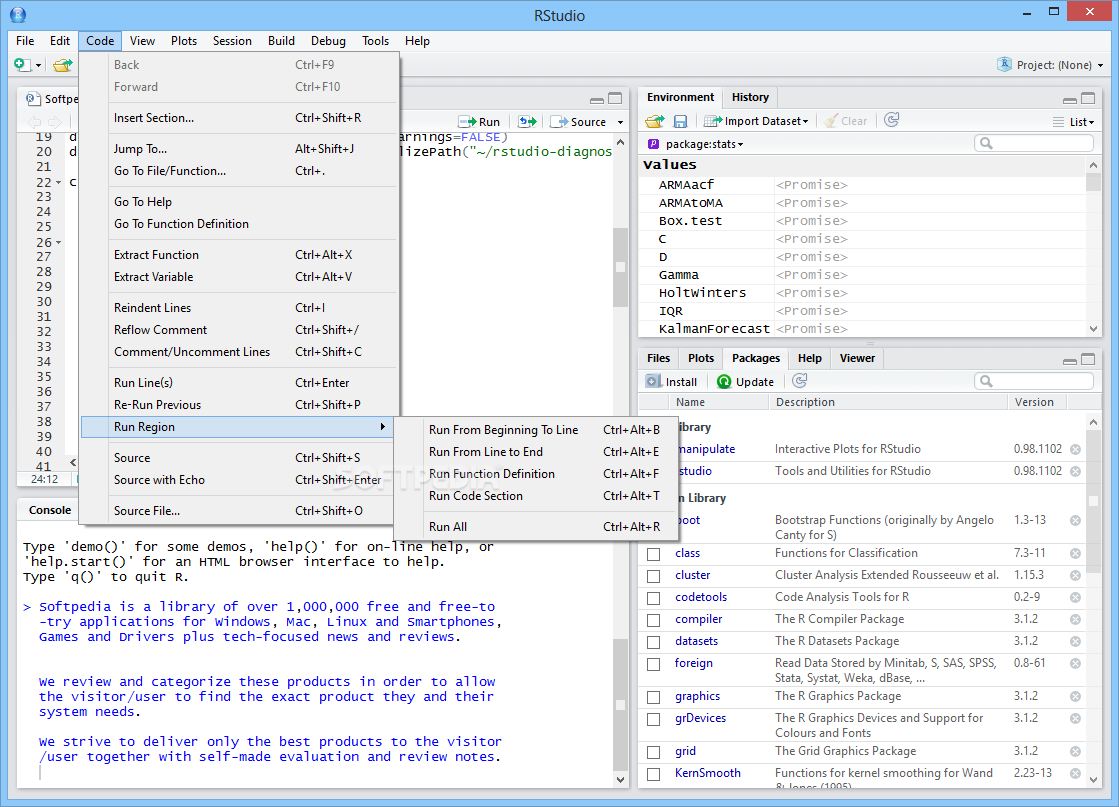
Task: Select Run All from submenu
Action: [536, 527]
